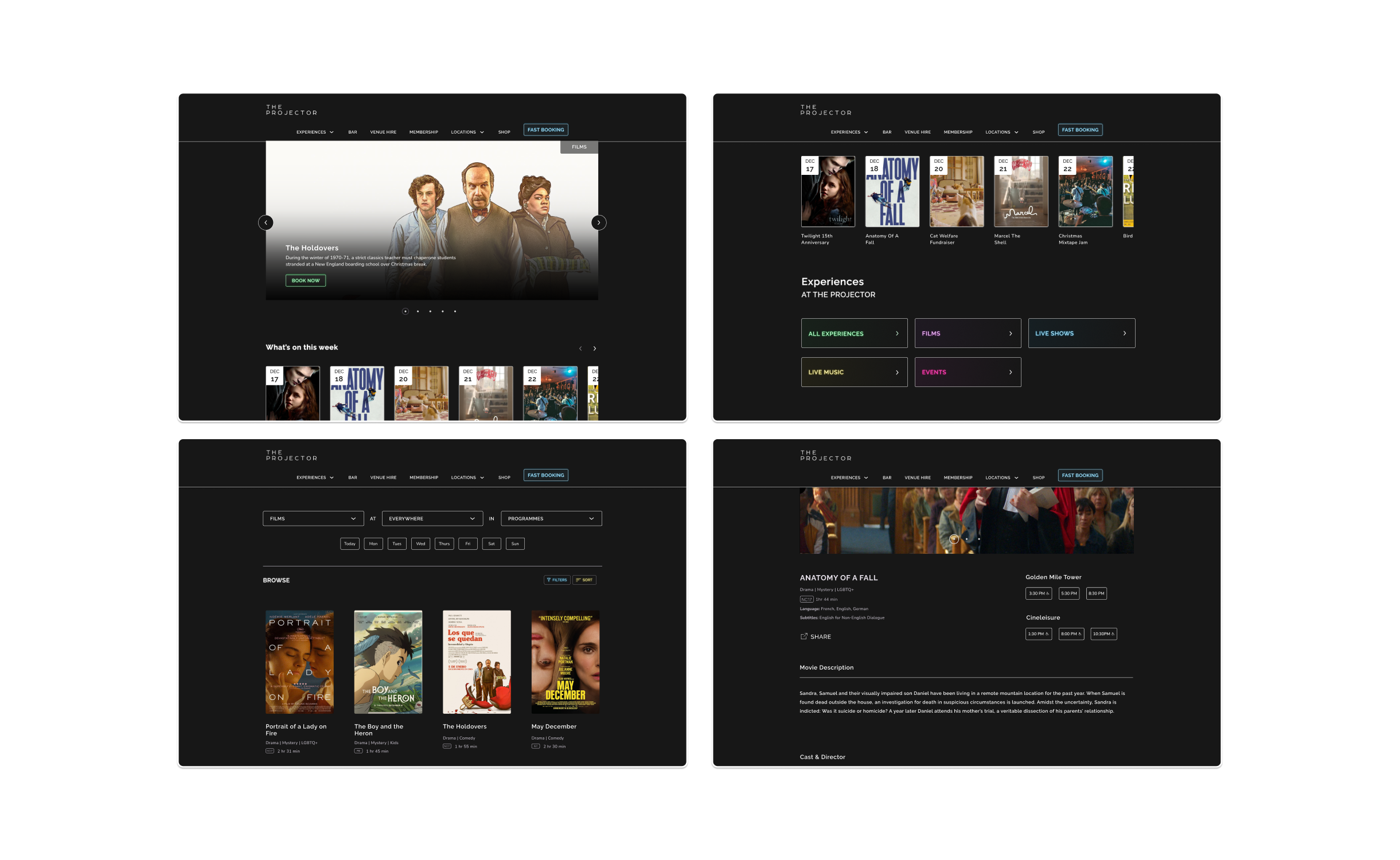
Task: Open the EVERYWHERE location dropdown
Action: [432, 518]
